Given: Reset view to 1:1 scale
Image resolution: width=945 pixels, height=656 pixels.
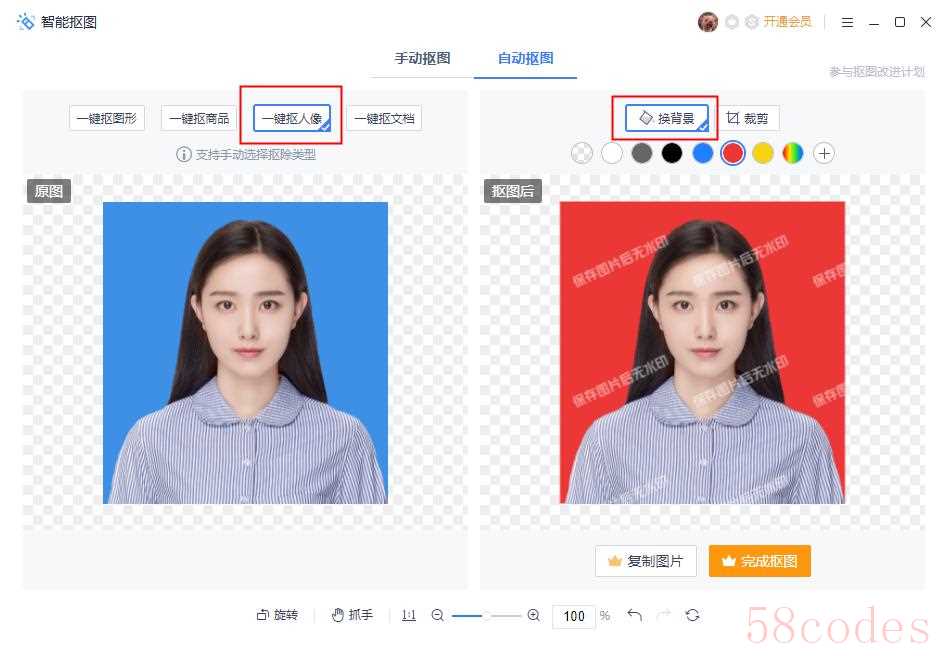Looking at the screenshot, I should (x=409, y=615).
